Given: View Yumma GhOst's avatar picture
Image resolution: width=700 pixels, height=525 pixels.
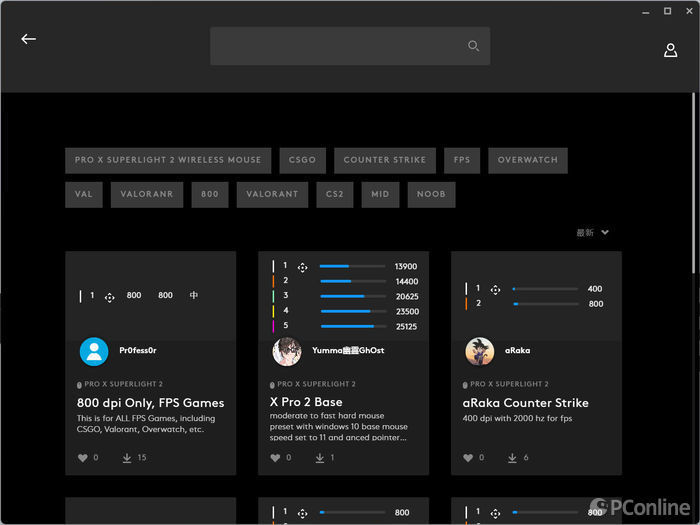Looking at the screenshot, I should [x=287, y=352].
